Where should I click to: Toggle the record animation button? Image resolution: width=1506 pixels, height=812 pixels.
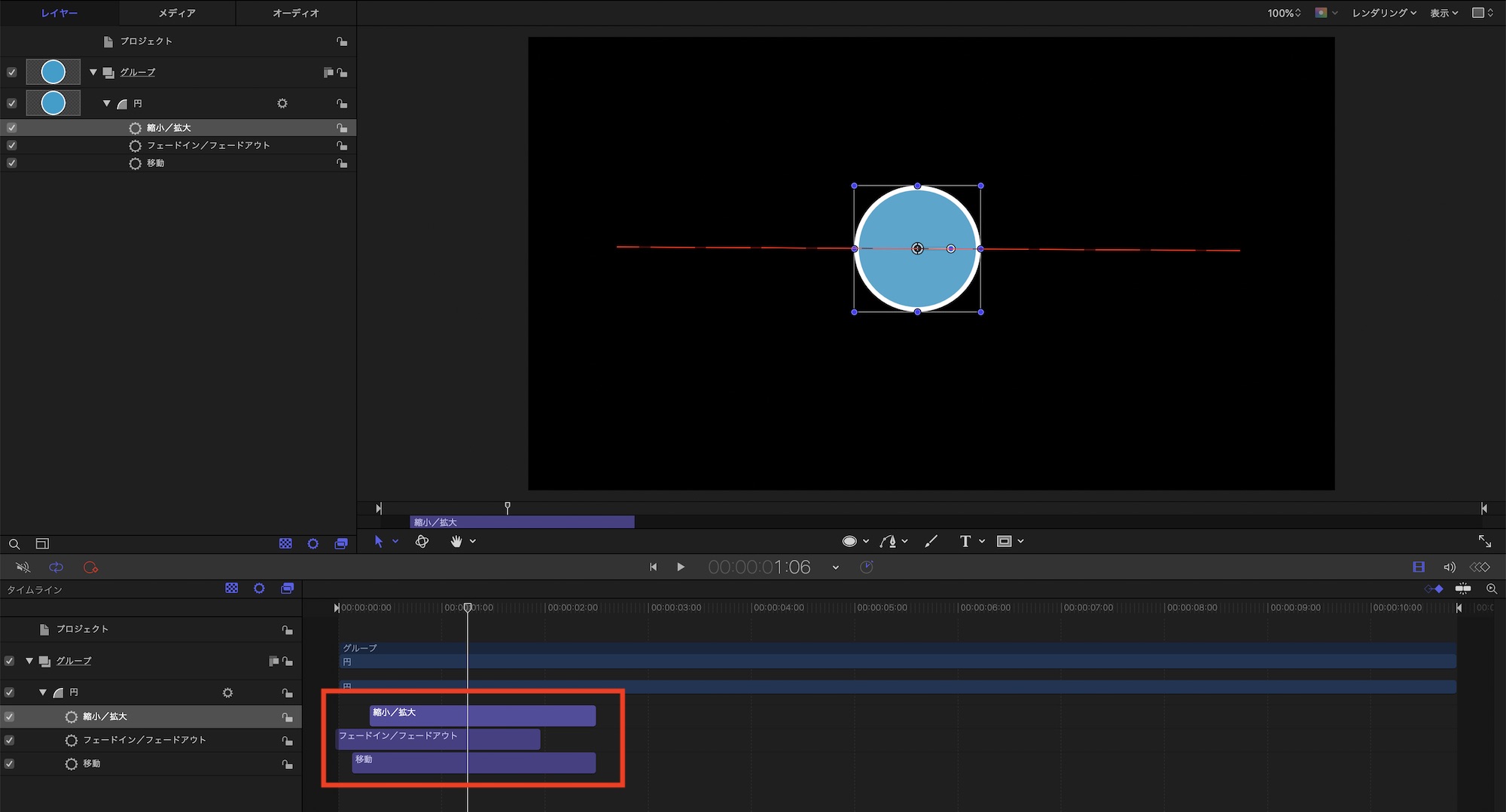91,567
